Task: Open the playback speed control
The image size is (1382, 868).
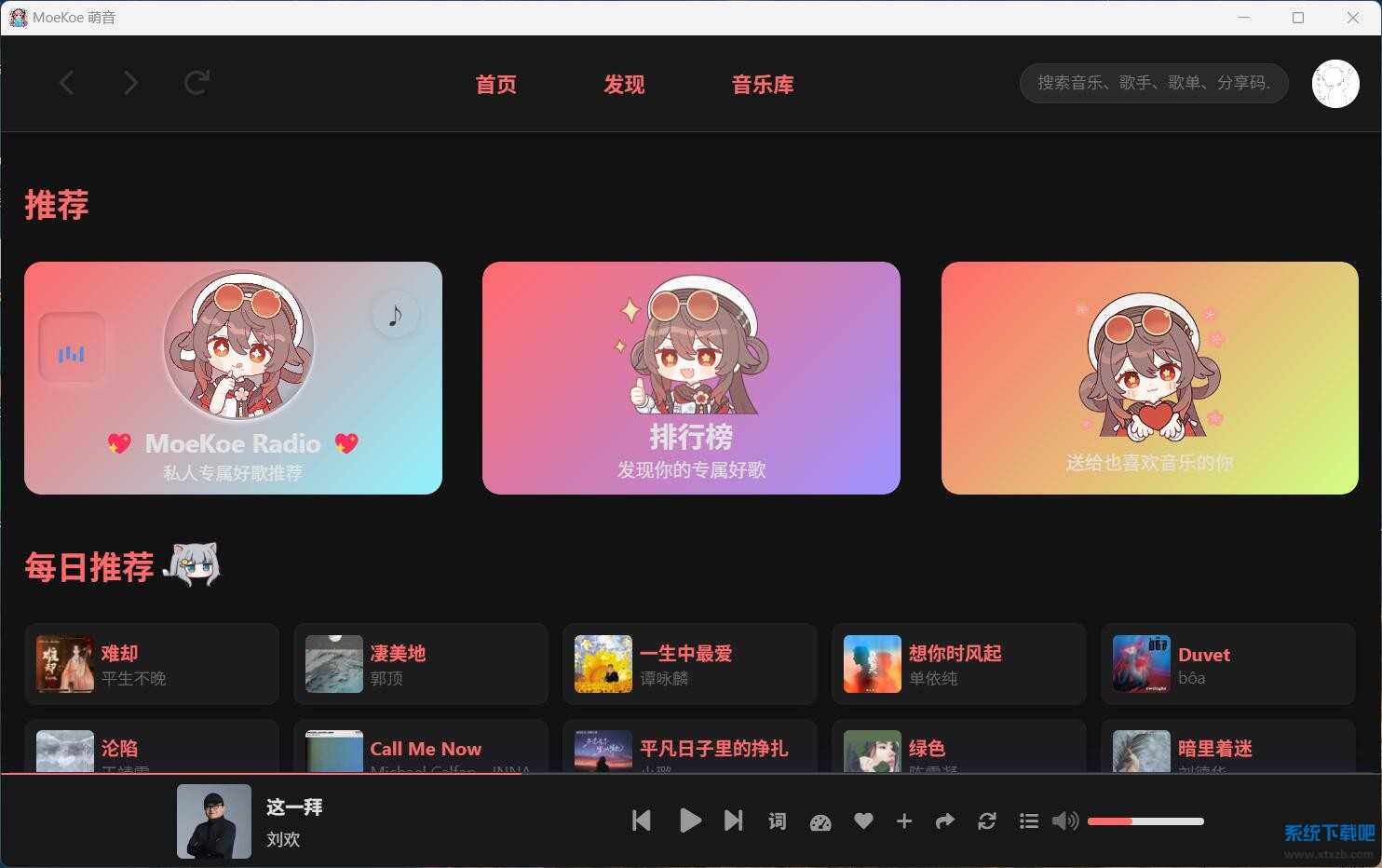Action: click(x=820, y=821)
